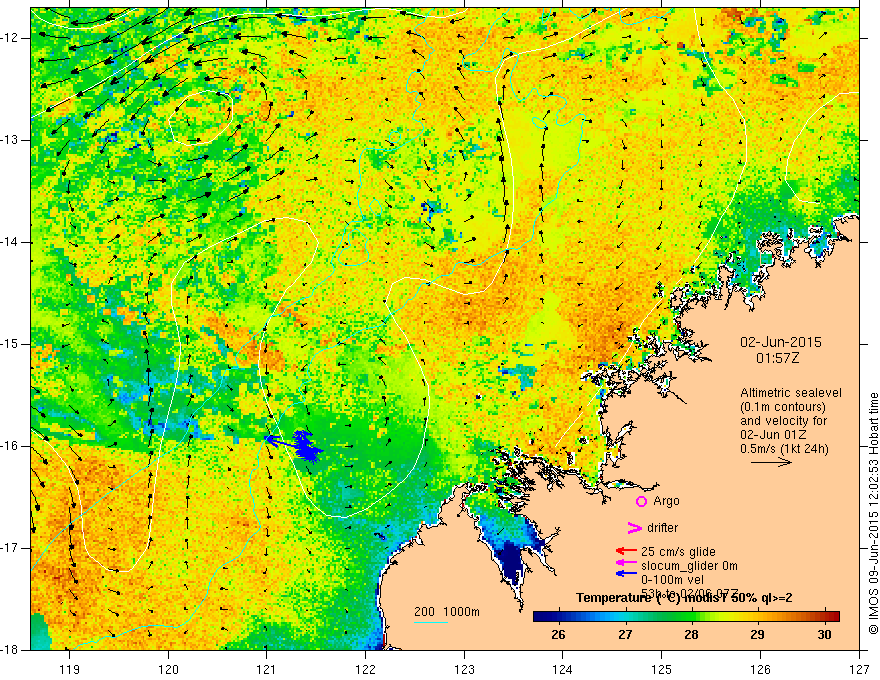Screen dimensions: 880x680
Task: Click the 'Altimetric sealevel' caption line
Action: pos(791,393)
